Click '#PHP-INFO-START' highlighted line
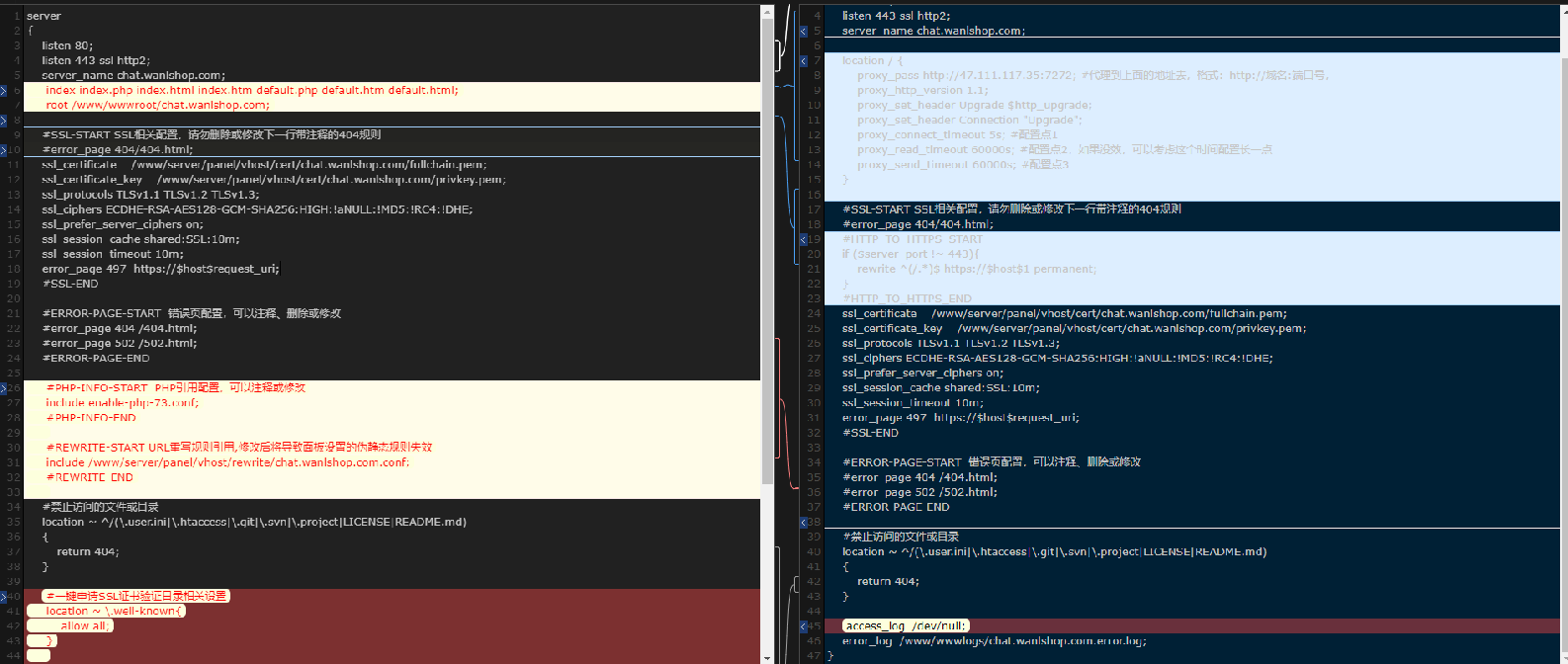This screenshot has height=664, width=1568. click(176, 388)
